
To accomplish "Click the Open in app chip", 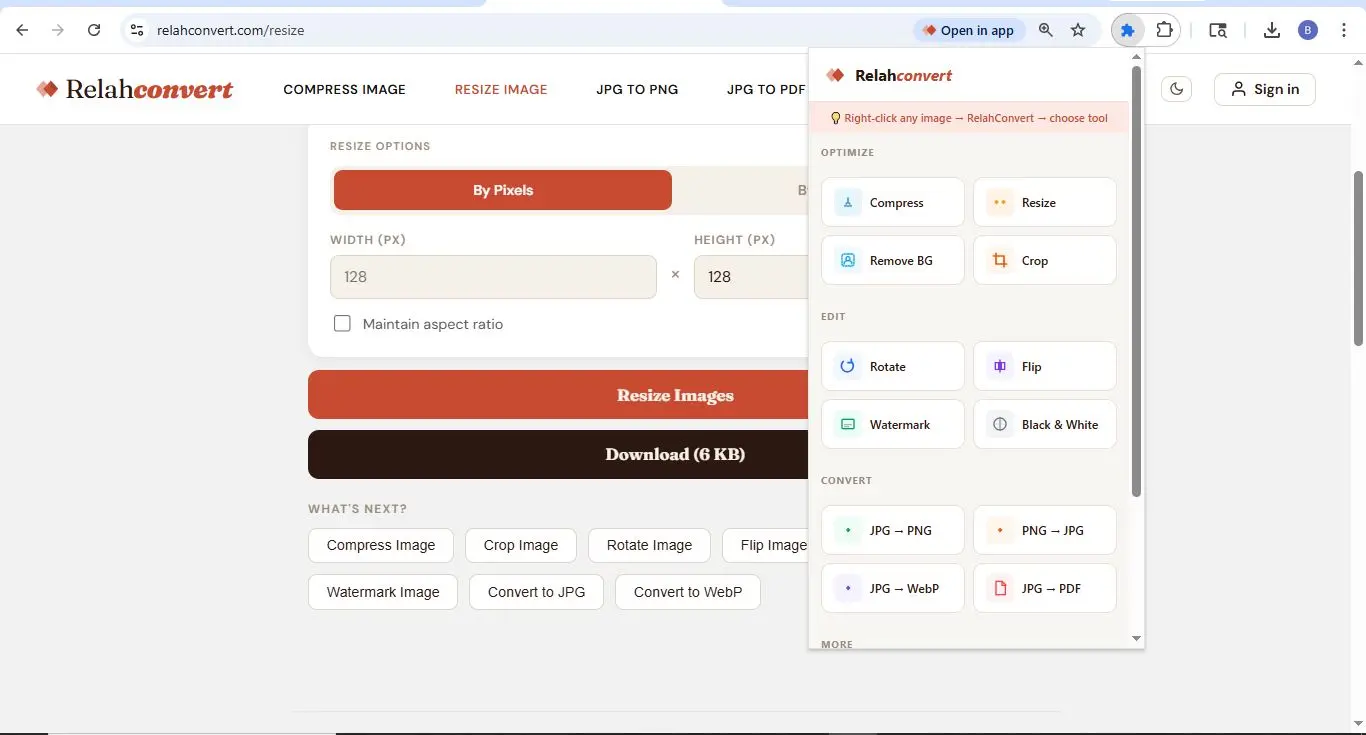I will click(x=968, y=30).
